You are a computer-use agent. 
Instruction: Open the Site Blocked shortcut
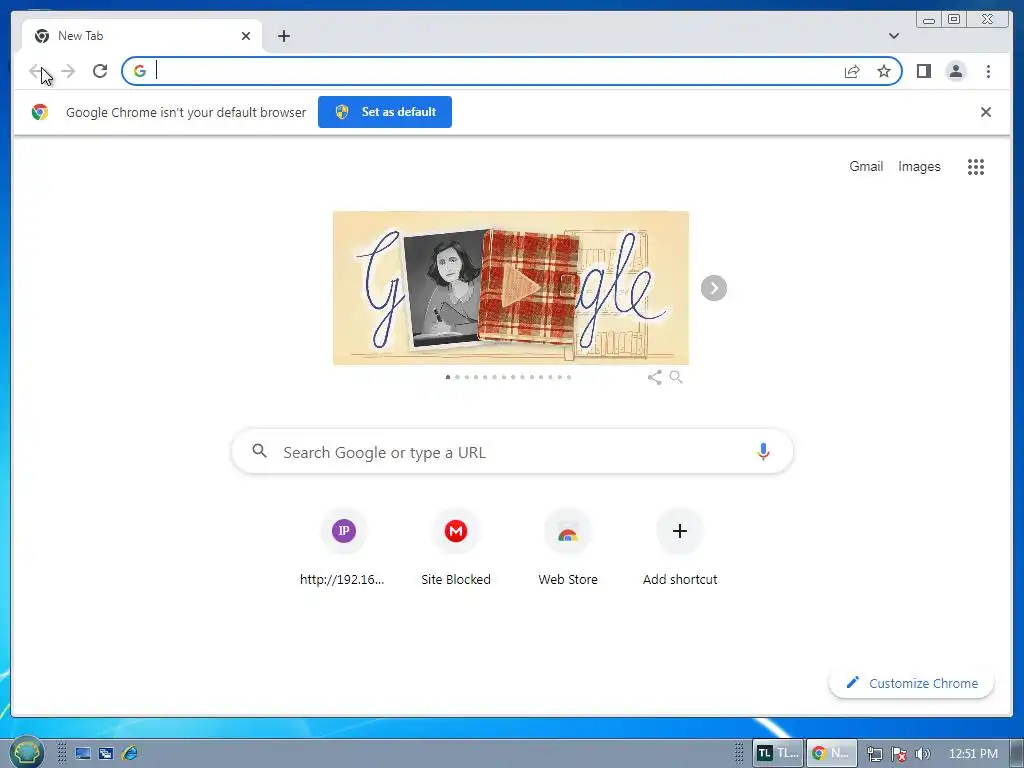point(456,549)
